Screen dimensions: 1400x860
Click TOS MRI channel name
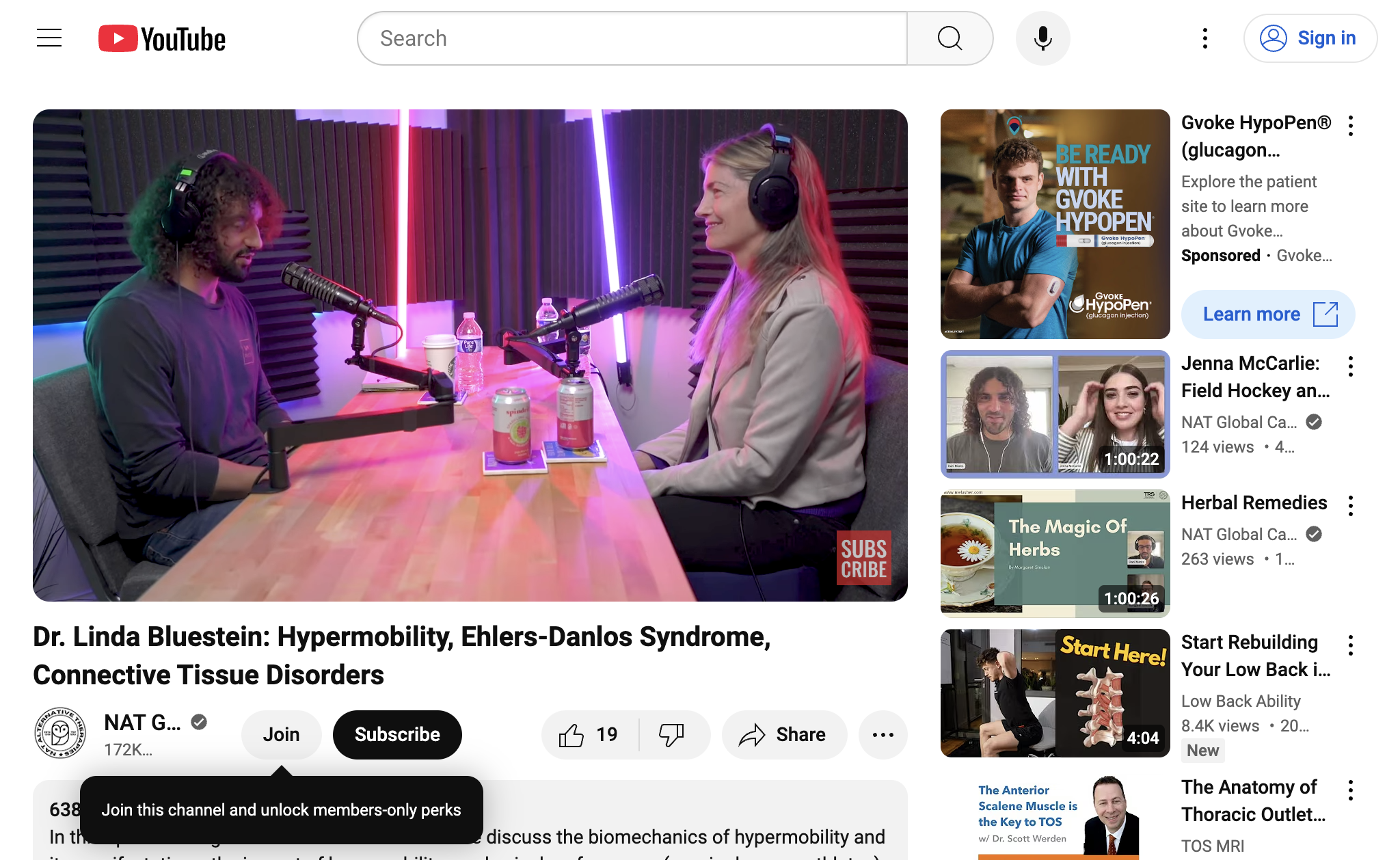pyautogui.click(x=1213, y=846)
